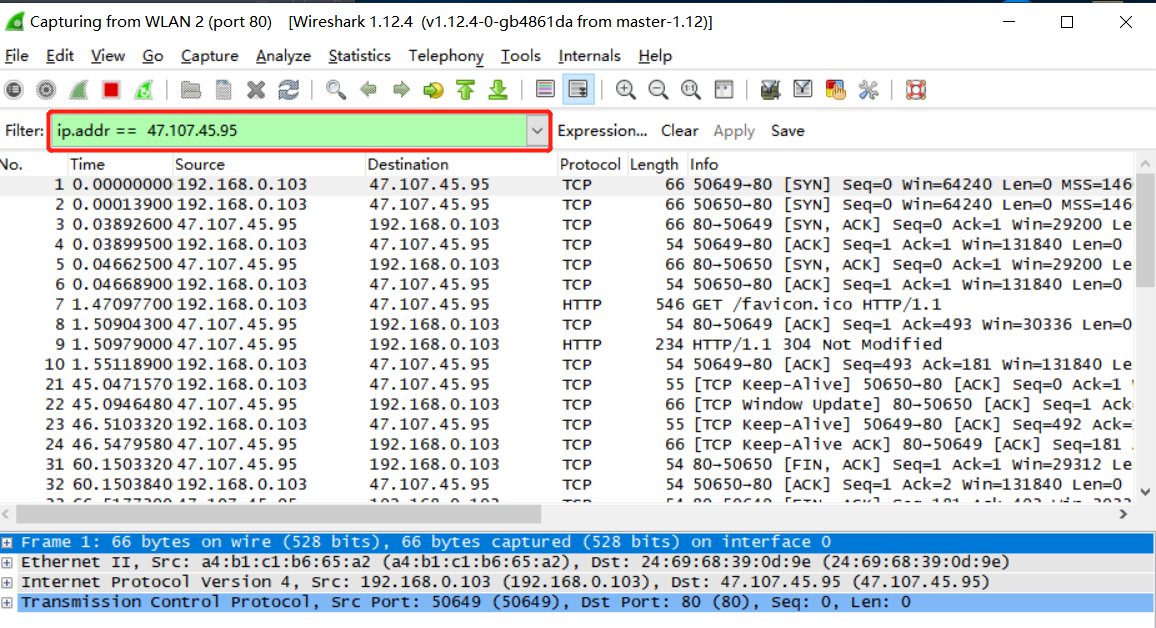Reset zoom to normal size 1:1

click(690, 90)
